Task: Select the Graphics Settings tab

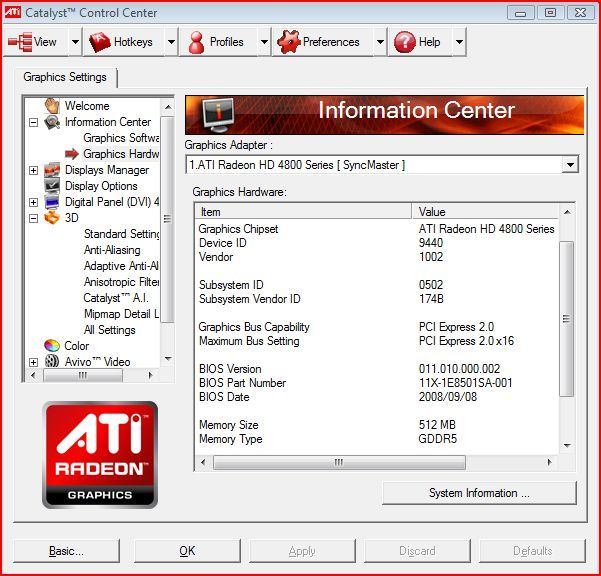Action: click(x=65, y=77)
